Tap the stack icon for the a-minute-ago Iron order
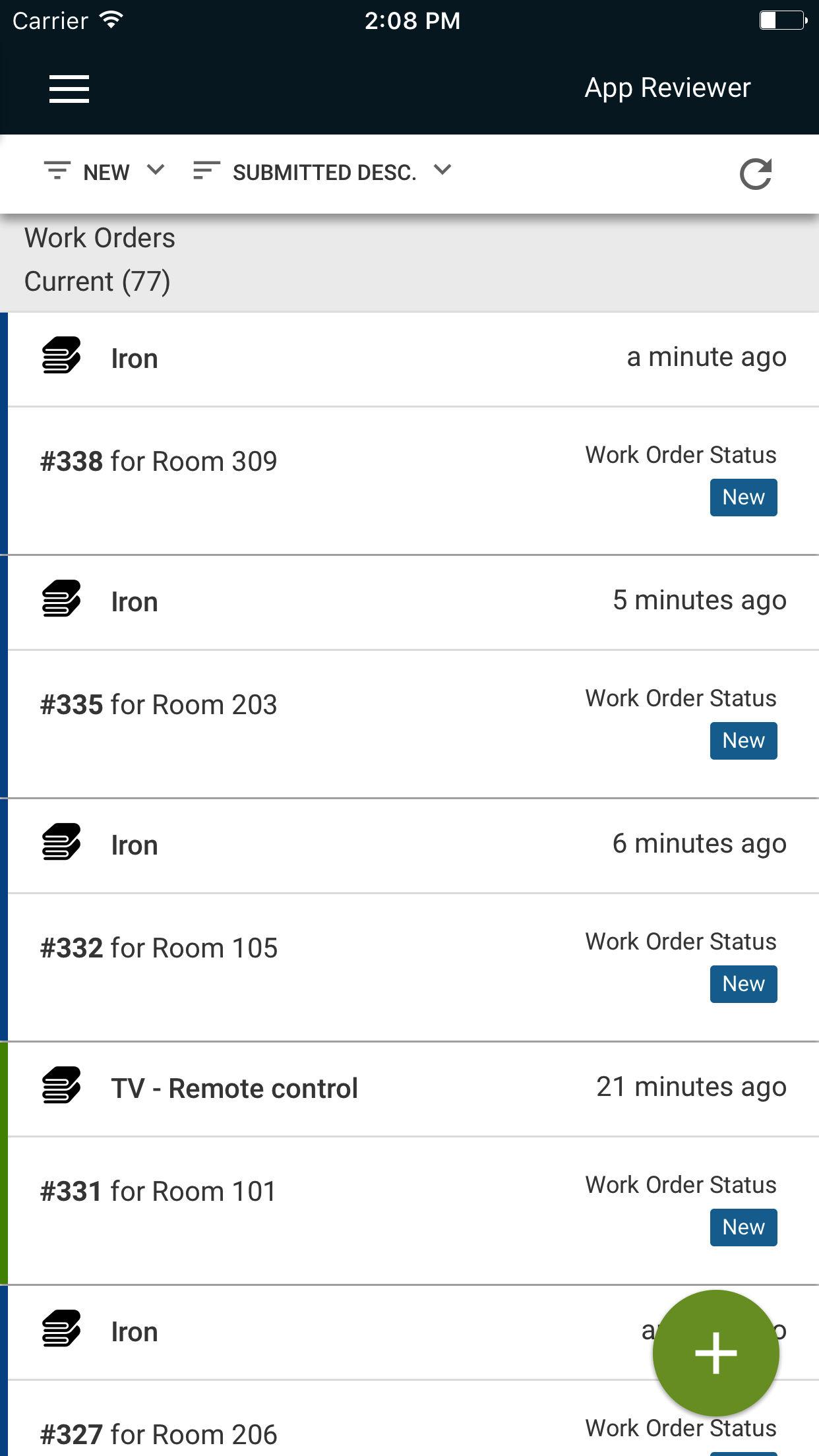819x1456 pixels. [61, 356]
